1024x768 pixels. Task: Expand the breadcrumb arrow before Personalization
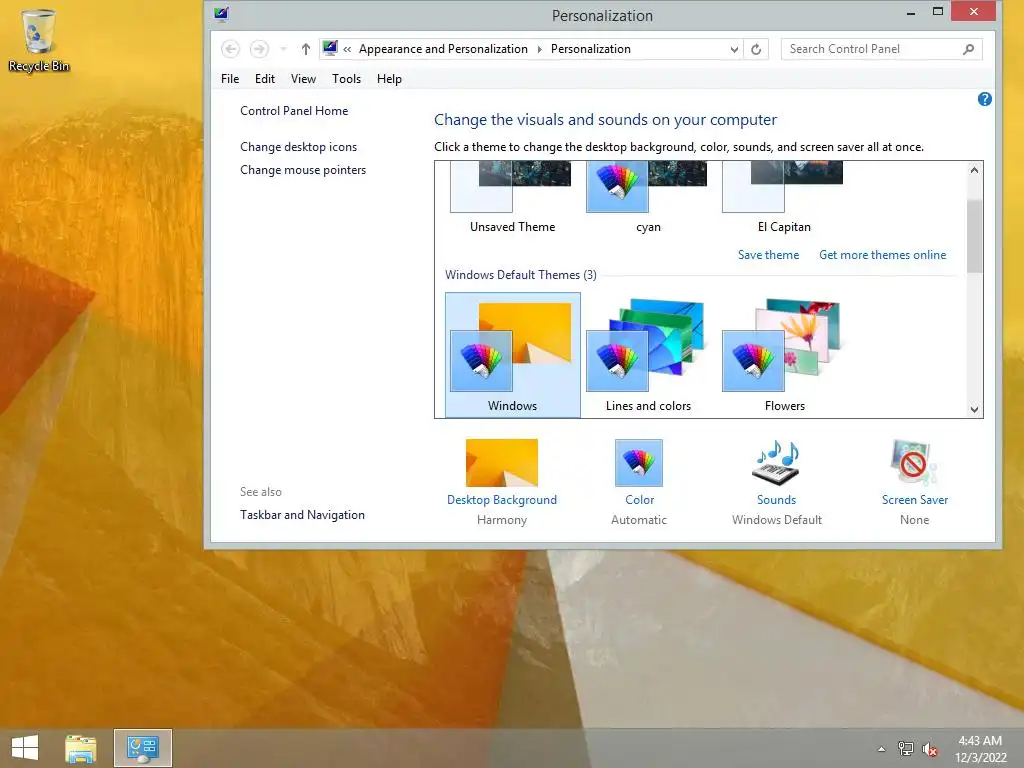click(x=539, y=49)
